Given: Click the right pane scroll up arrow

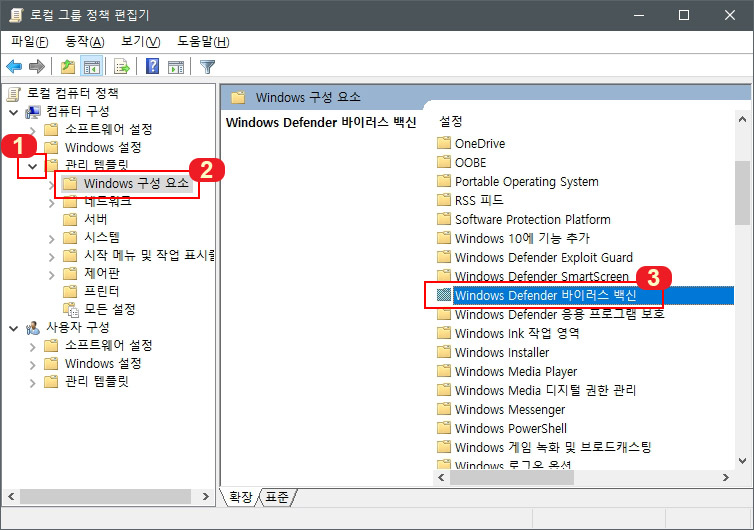Looking at the screenshot, I should coord(742,119).
